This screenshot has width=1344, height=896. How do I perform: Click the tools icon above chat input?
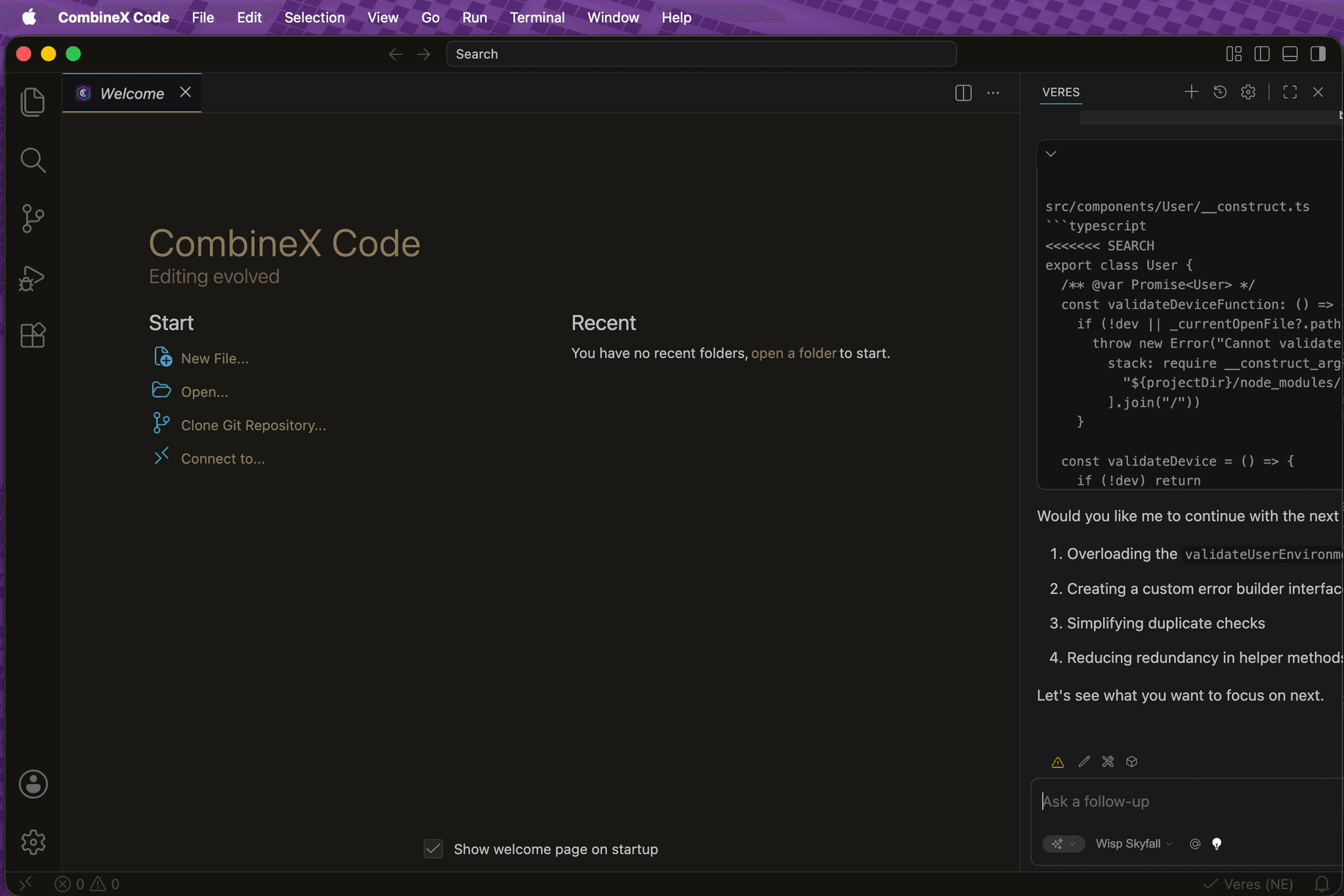pyautogui.click(x=1108, y=762)
